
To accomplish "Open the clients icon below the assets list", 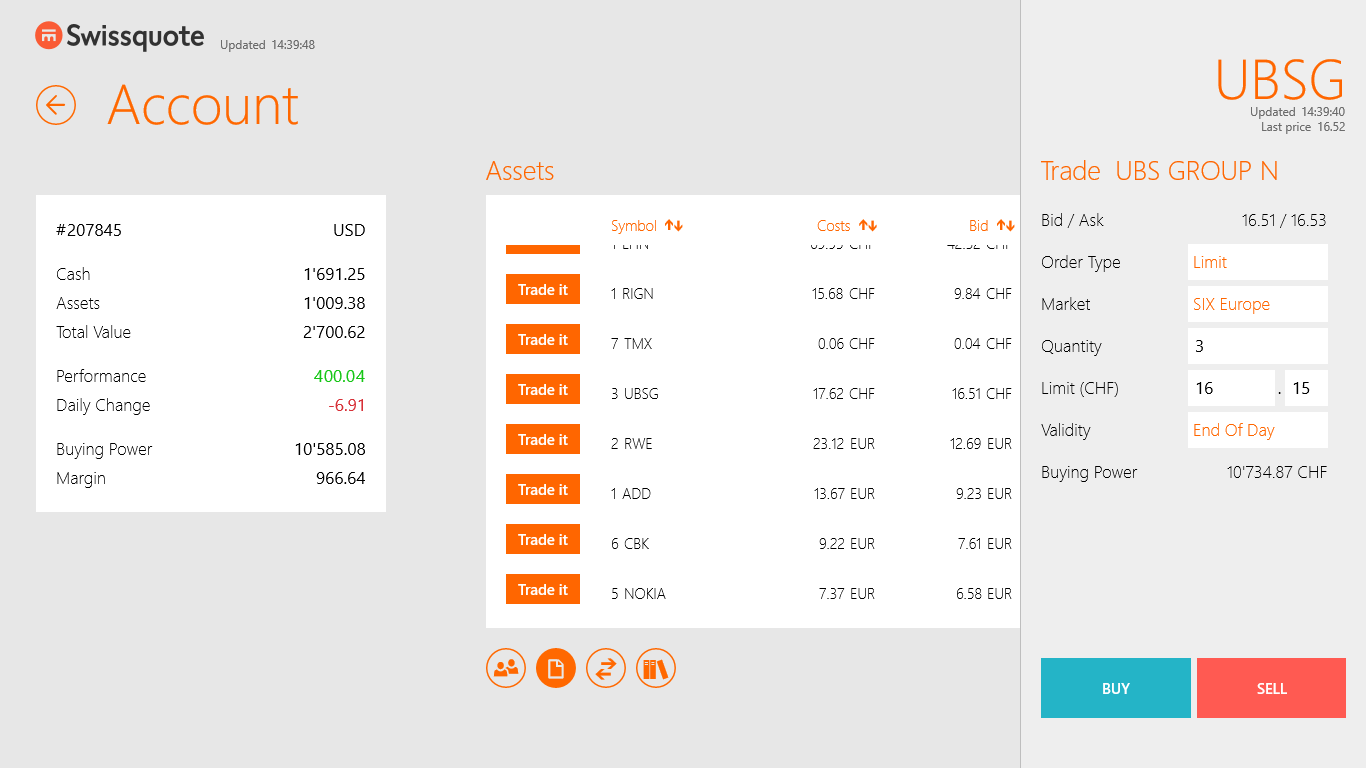I will 506,668.
